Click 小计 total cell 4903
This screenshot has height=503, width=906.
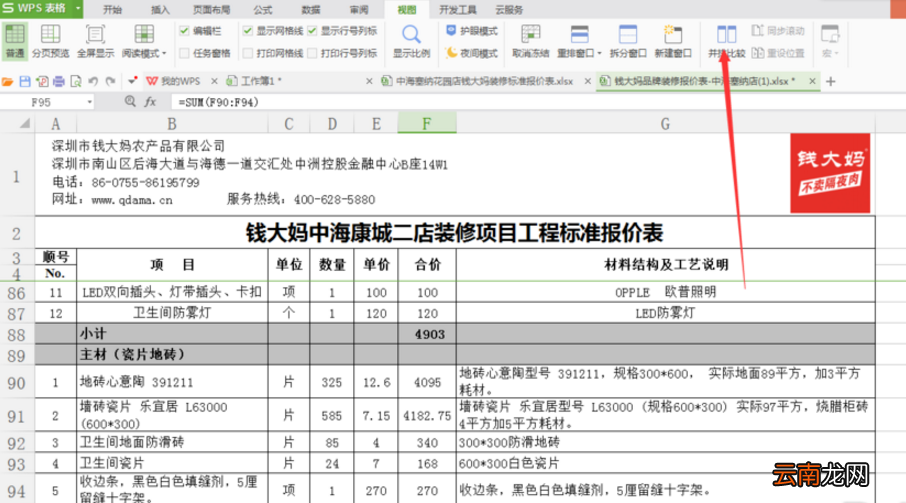coord(427,334)
